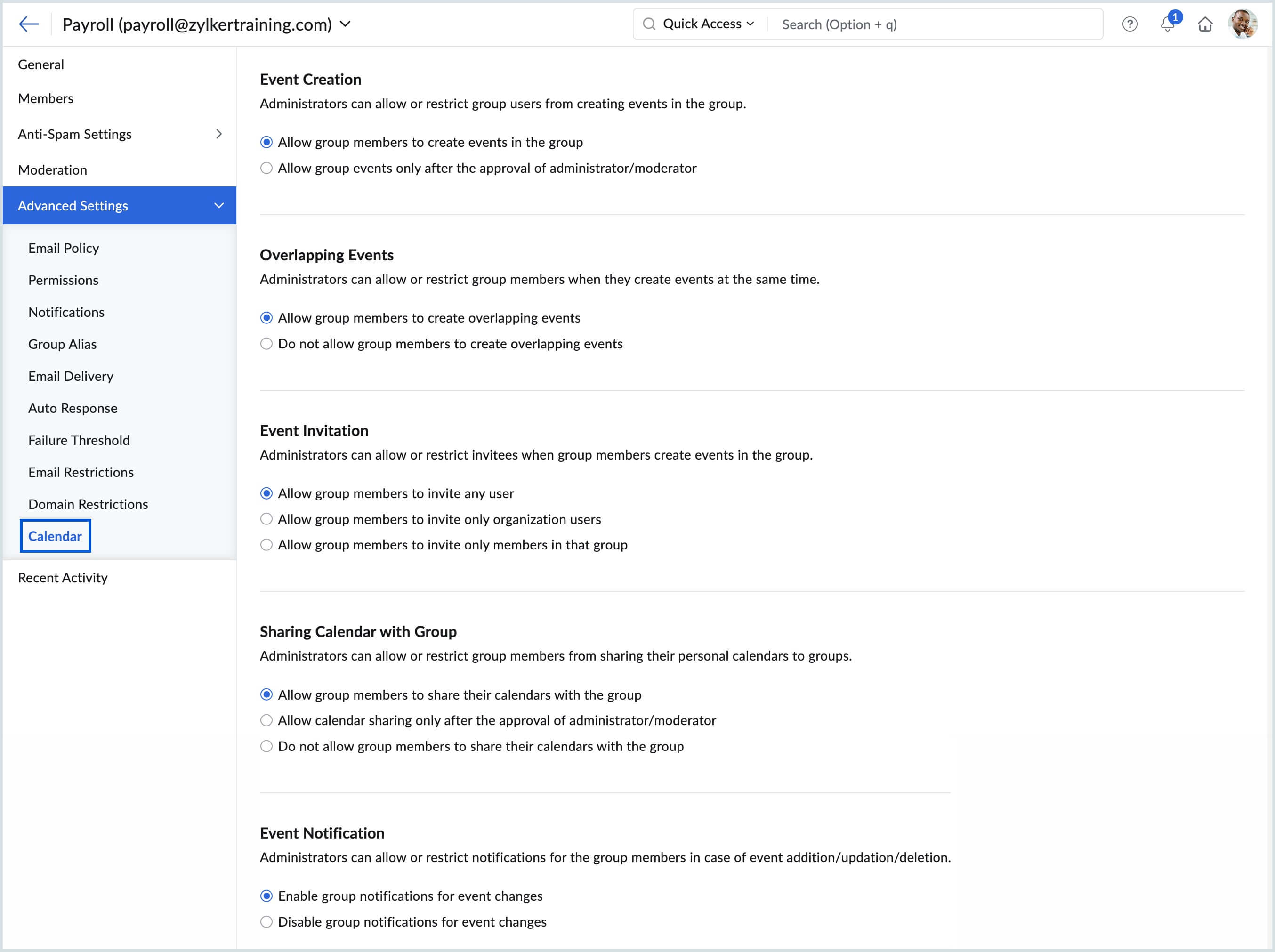This screenshot has width=1275, height=952.
Task: Click the search magnifier icon
Action: point(649,24)
